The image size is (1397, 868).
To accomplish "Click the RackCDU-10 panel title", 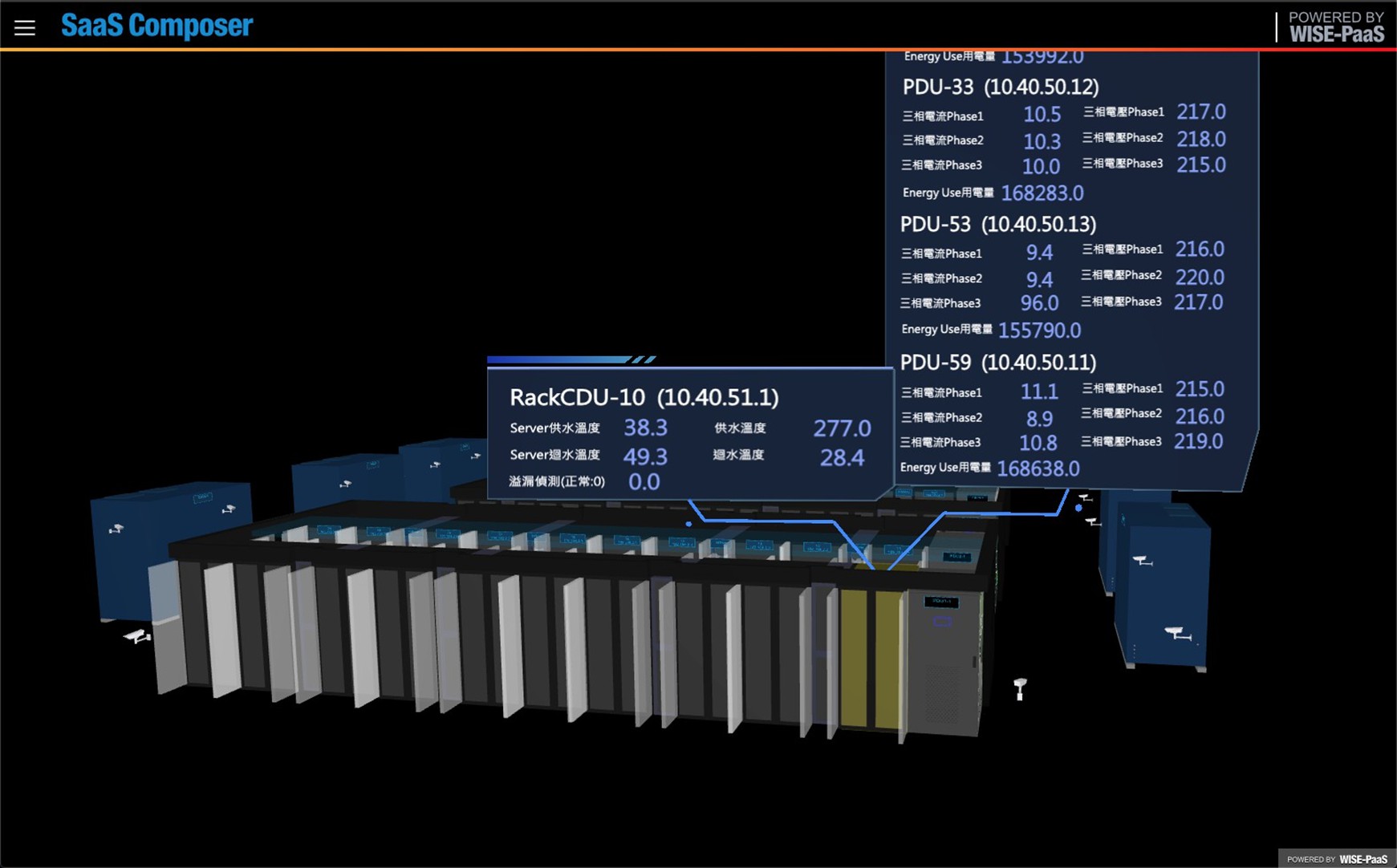I will click(x=644, y=397).
